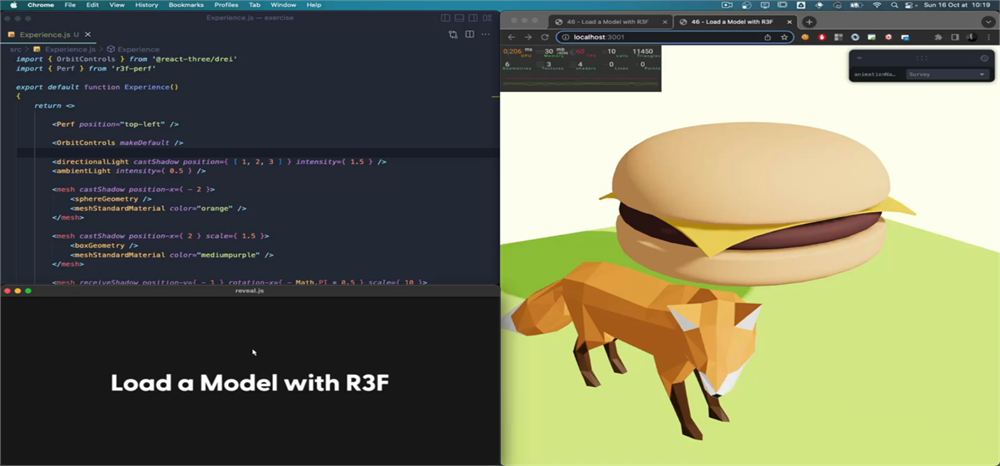Split the VS Code editor right
This screenshot has height=466, width=1000.
click(469, 34)
